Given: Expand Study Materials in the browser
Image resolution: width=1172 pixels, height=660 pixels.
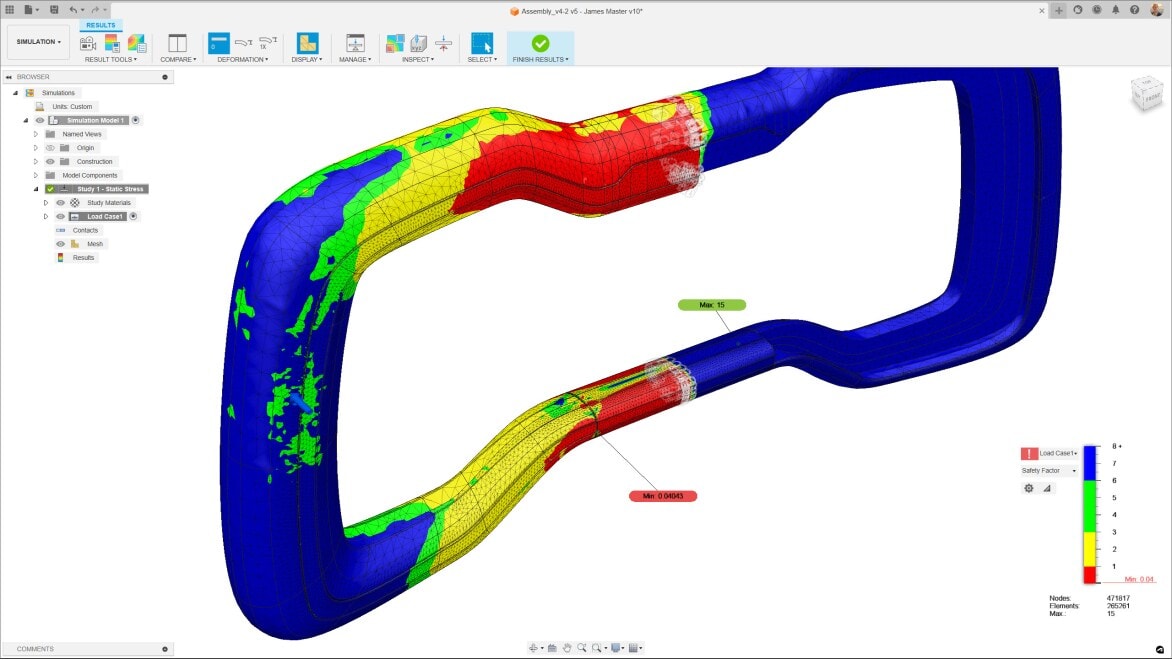Looking at the screenshot, I should click(x=45, y=202).
